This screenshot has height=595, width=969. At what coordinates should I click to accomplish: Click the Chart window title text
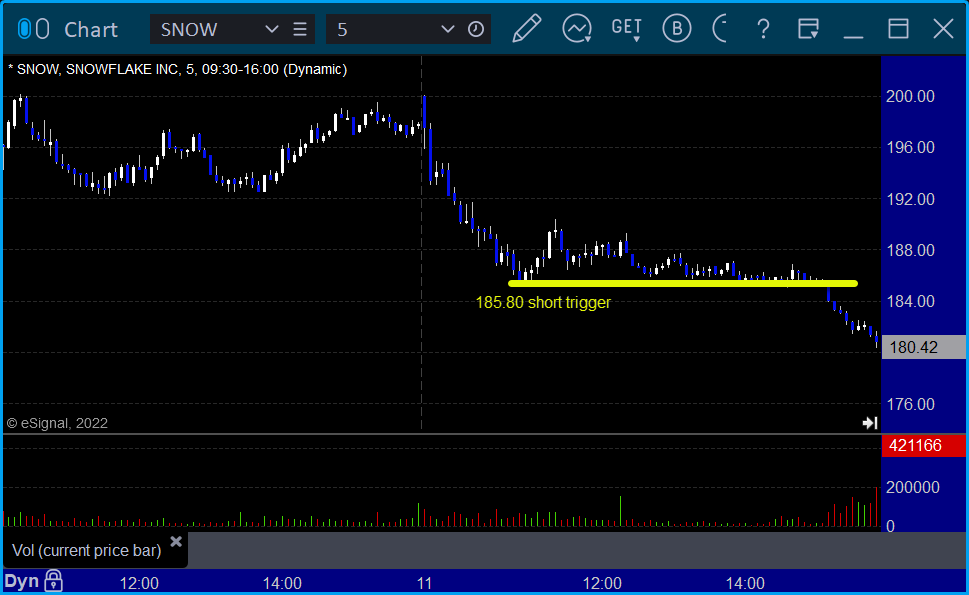(91, 30)
